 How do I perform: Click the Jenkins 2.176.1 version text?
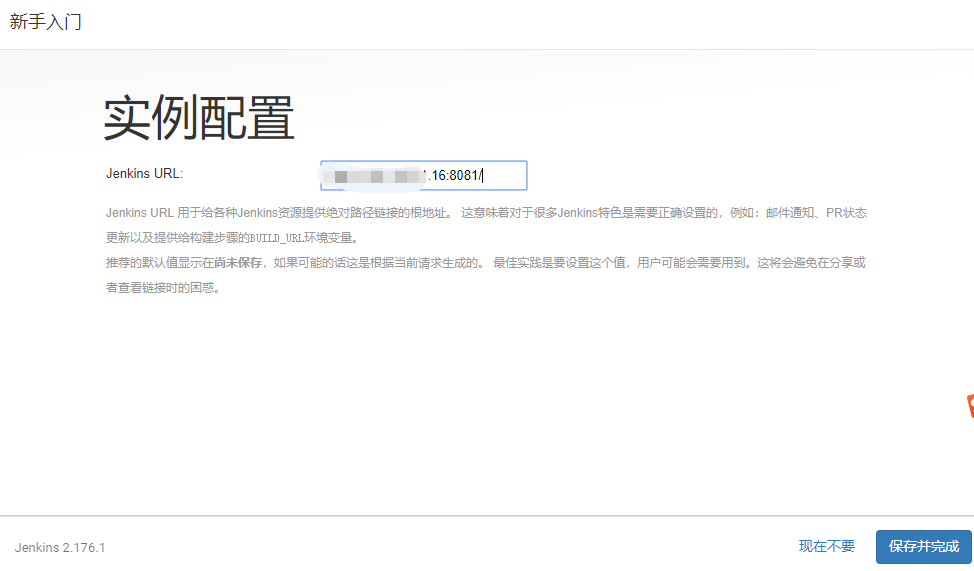[60, 547]
